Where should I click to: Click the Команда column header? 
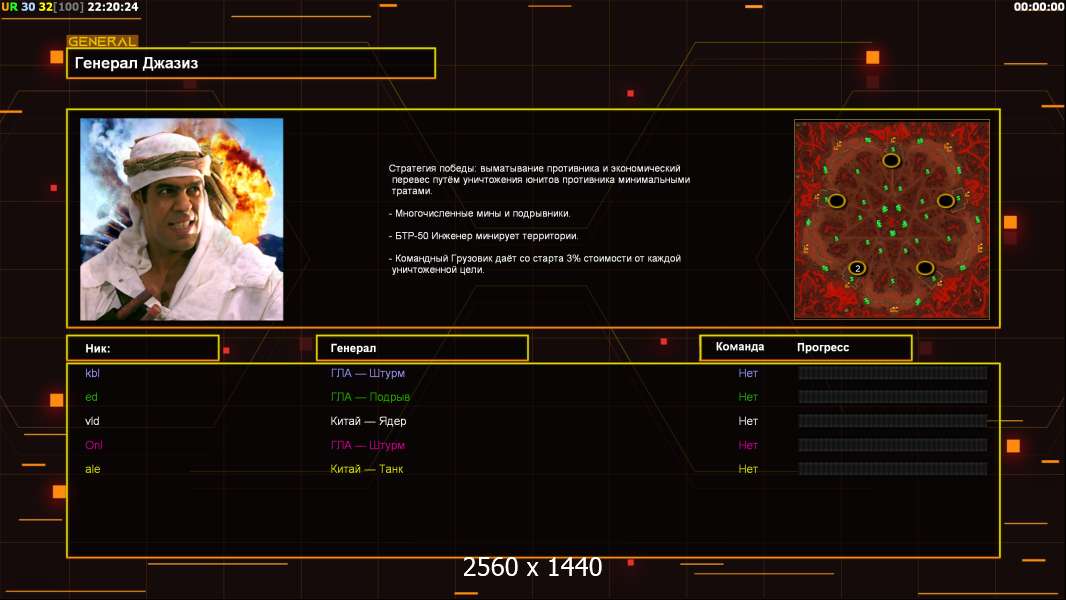[x=740, y=347]
